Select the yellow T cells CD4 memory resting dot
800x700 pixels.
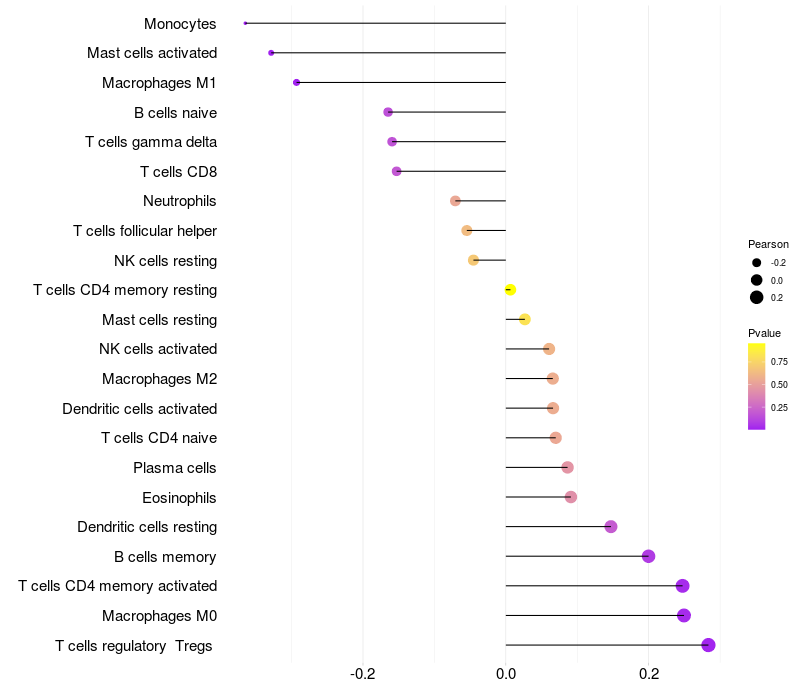[510, 290]
